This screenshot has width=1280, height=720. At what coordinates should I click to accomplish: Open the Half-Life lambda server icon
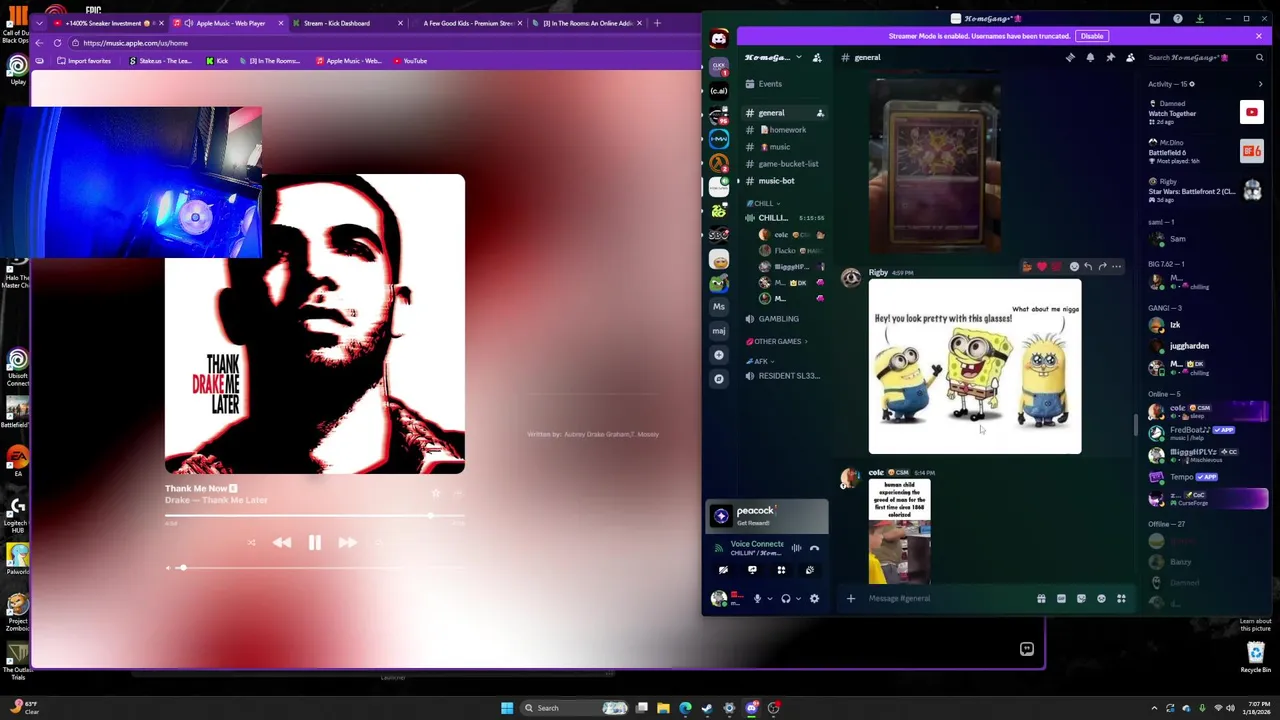tap(719, 162)
